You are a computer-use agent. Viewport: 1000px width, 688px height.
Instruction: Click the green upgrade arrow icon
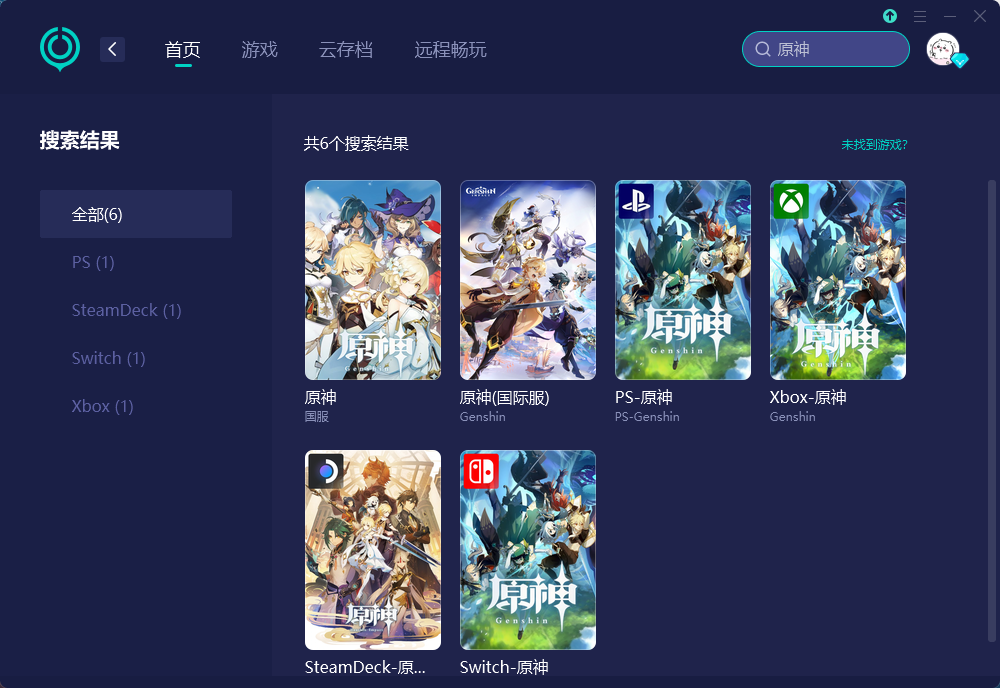pos(890,16)
